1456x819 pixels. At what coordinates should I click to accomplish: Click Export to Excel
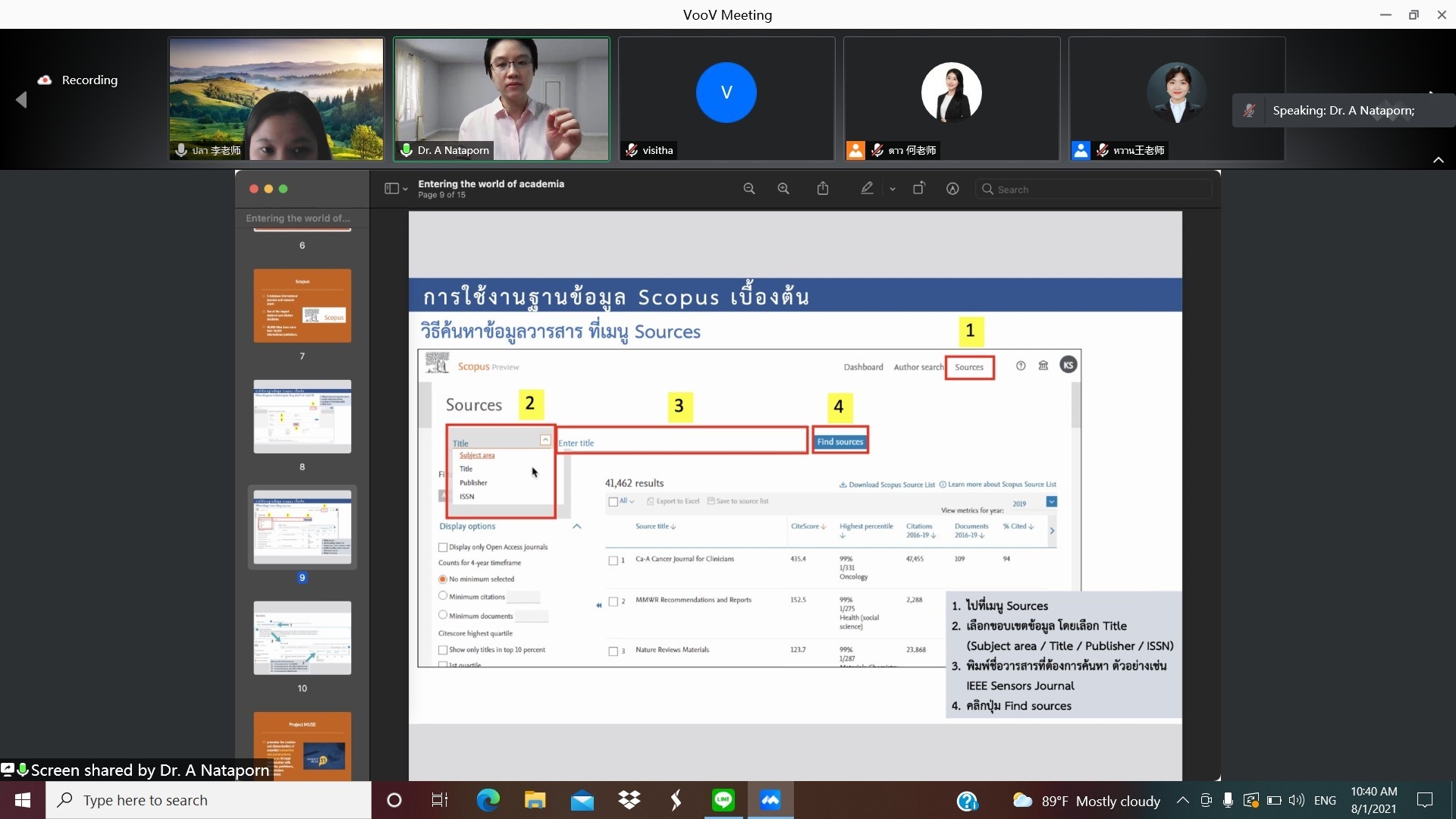673,501
